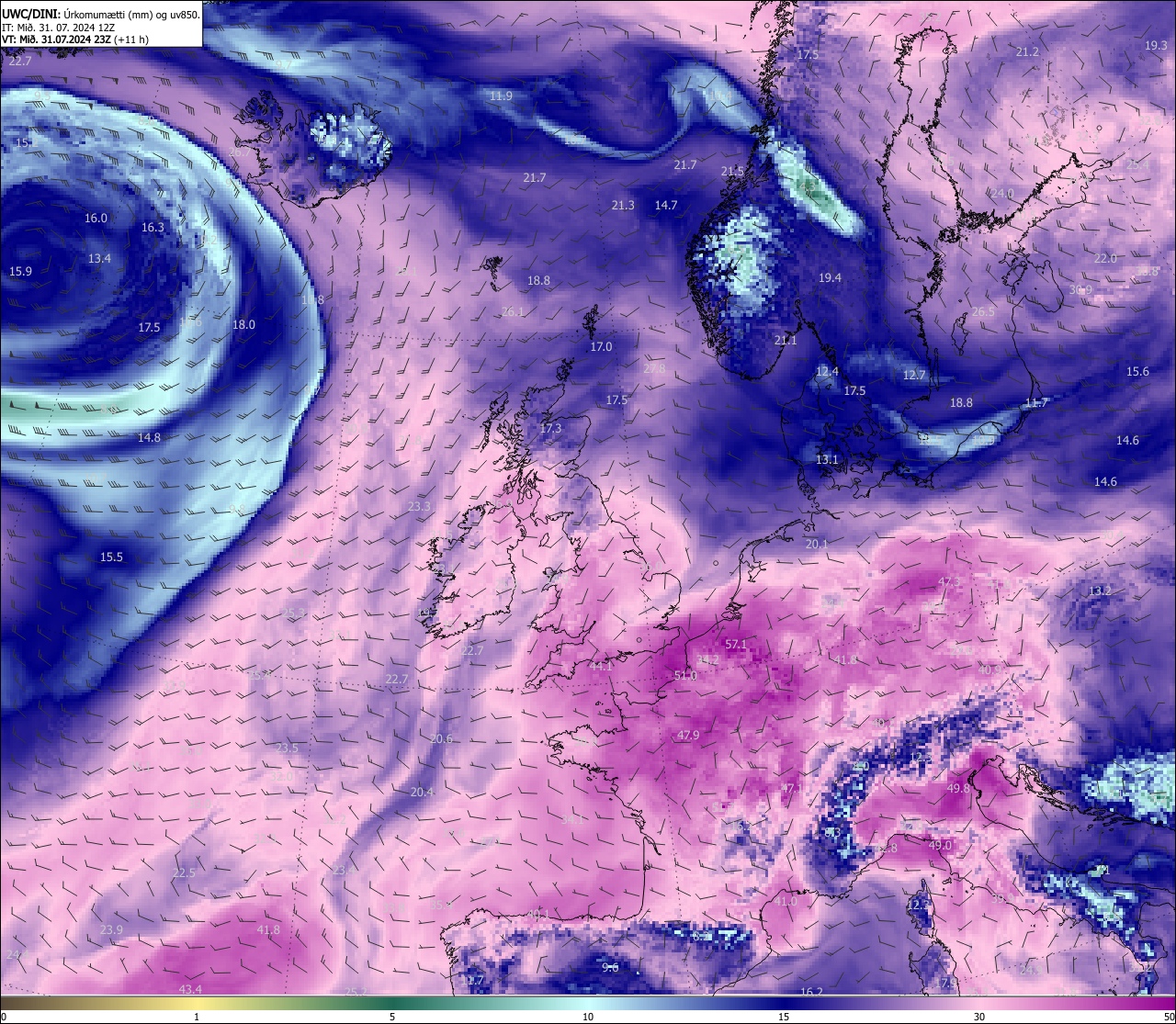Screen dimensions: 1176x1024
Task: Click the 26.1 value north of Scotland
Action: [x=513, y=311]
